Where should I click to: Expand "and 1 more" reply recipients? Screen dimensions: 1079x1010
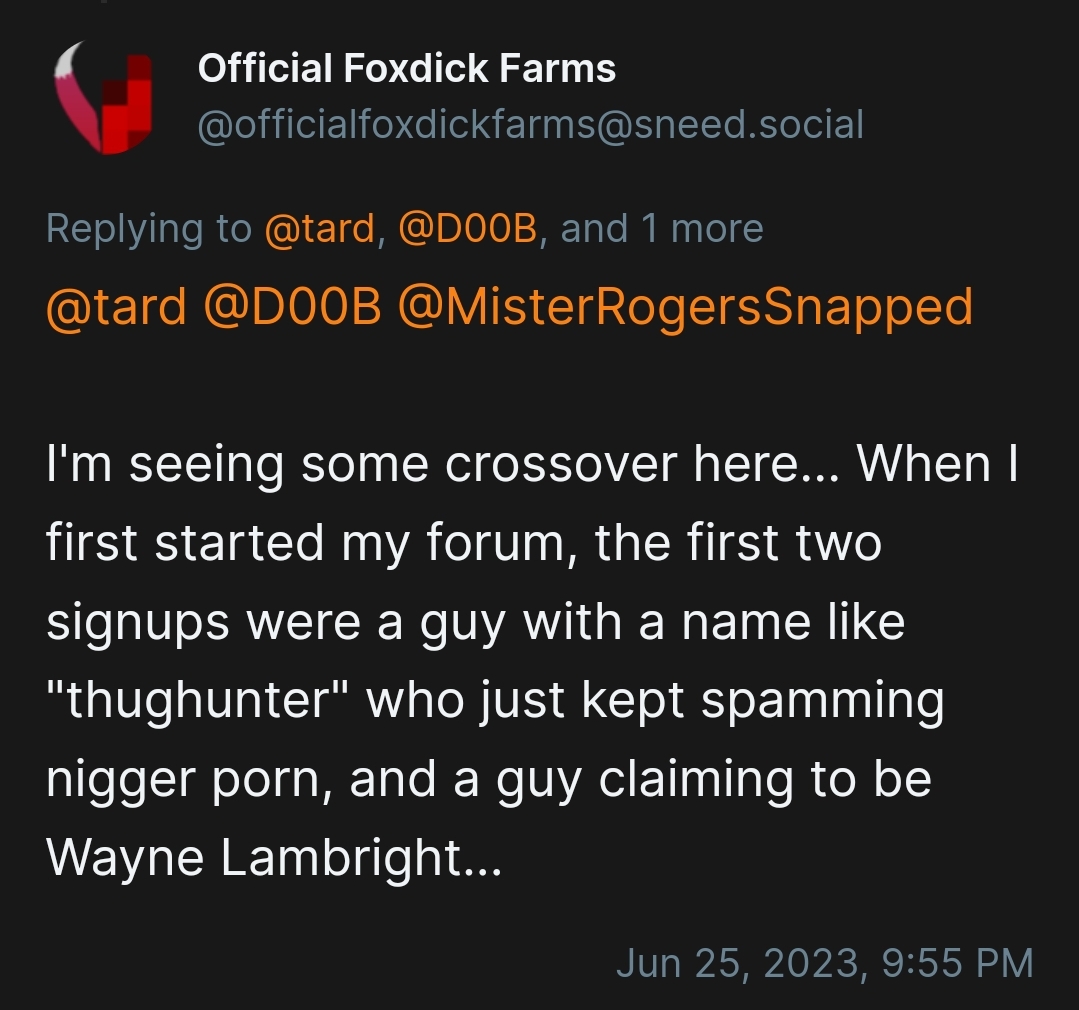[x=662, y=229]
